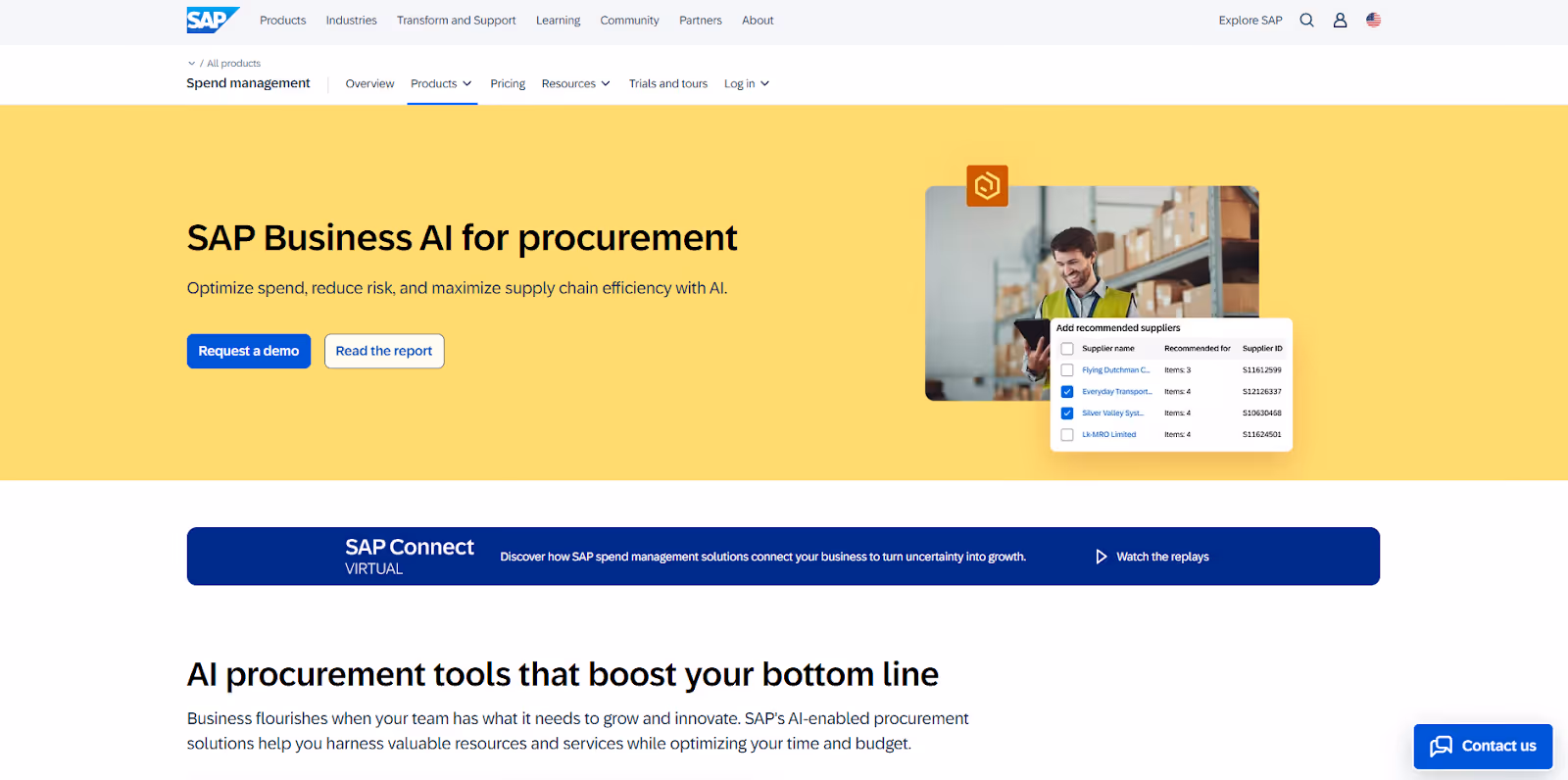This screenshot has height=780, width=1568.
Task: Select the US flag country selector
Action: point(1373,20)
